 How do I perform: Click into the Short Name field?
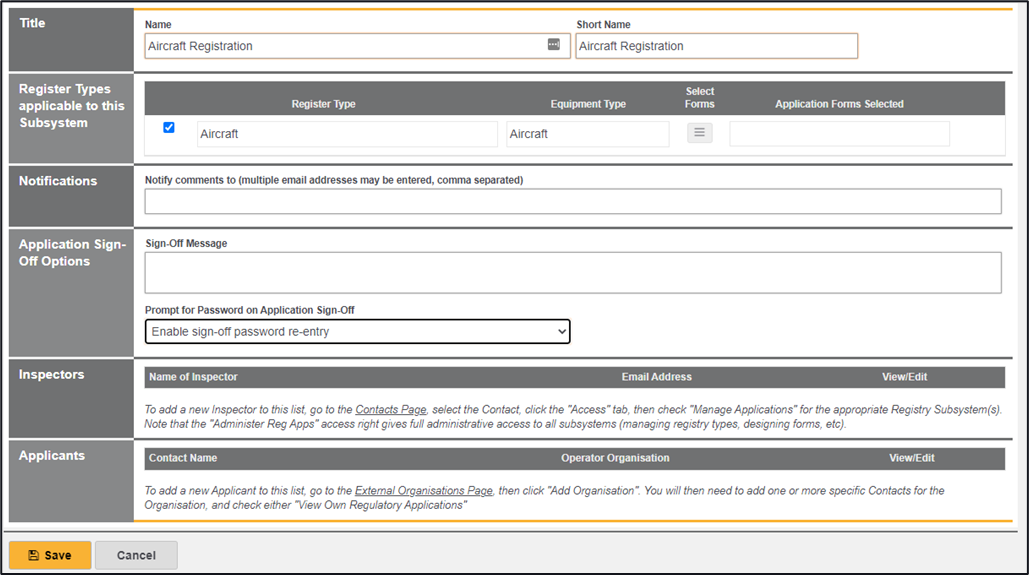point(716,46)
